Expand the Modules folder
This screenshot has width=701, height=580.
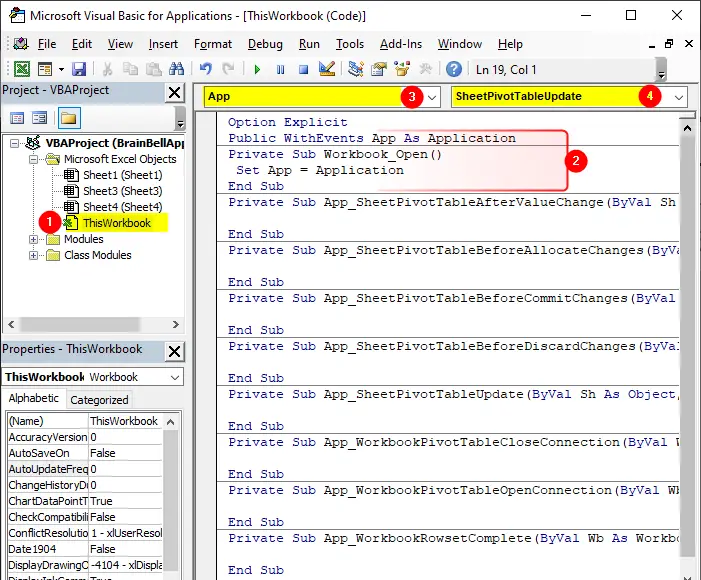coord(33,239)
